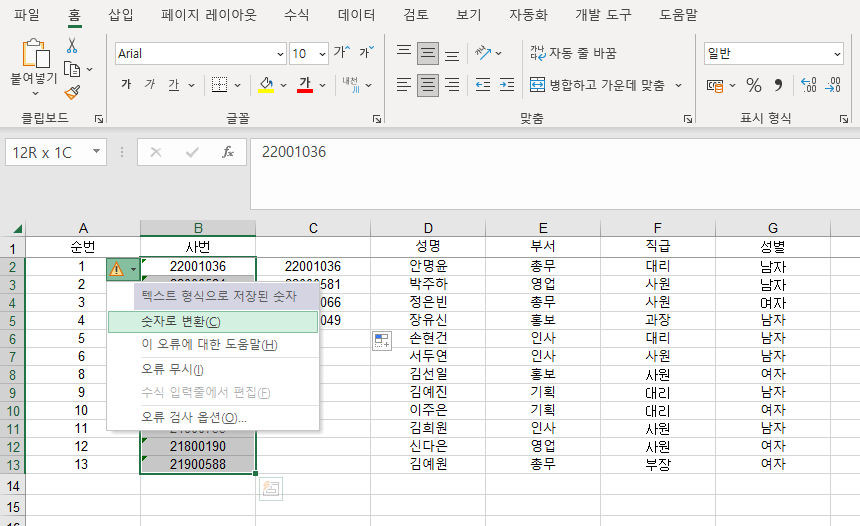Viewport: 860px width, 526px height.
Task: Toggle middle vertical alignment
Action: (428, 53)
